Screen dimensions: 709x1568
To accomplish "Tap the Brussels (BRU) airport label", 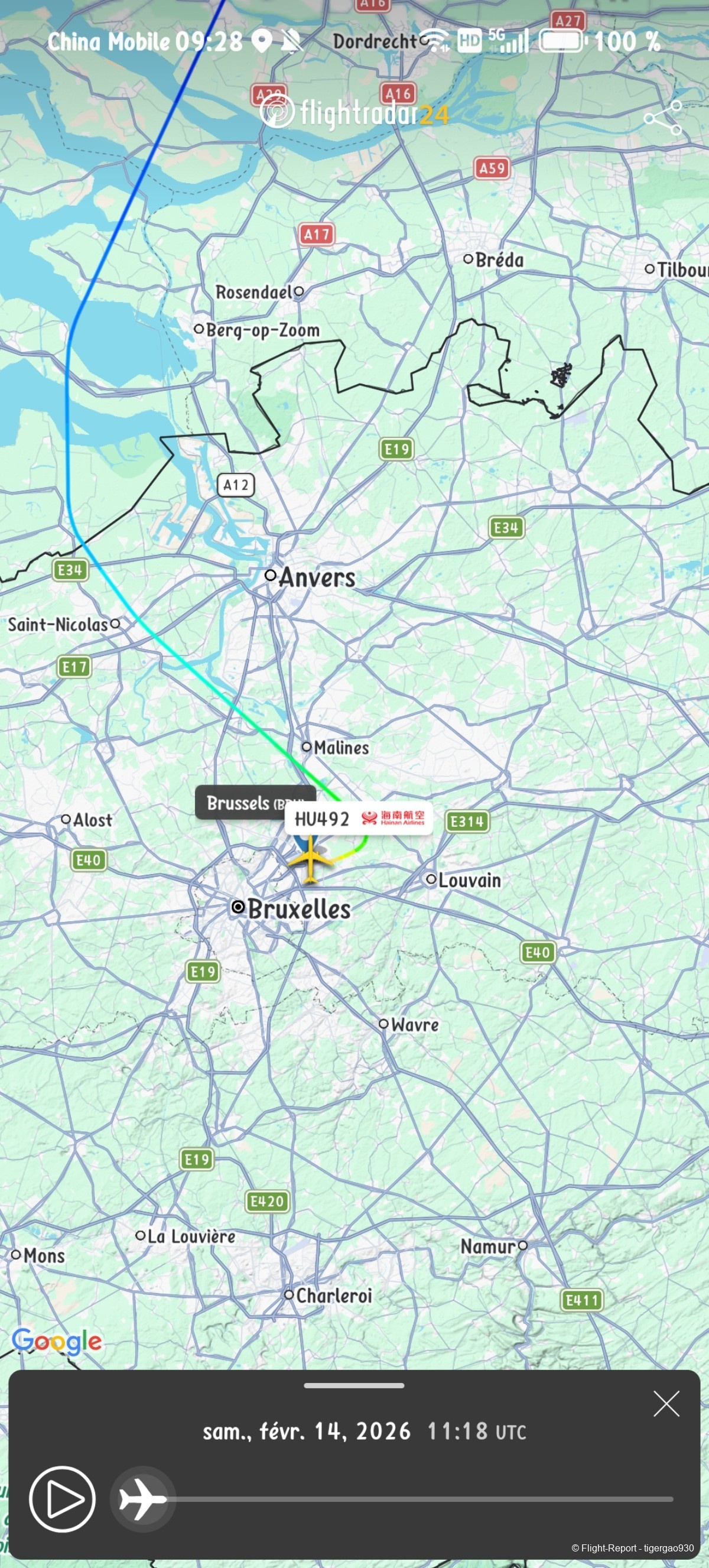I will pyautogui.click(x=255, y=803).
